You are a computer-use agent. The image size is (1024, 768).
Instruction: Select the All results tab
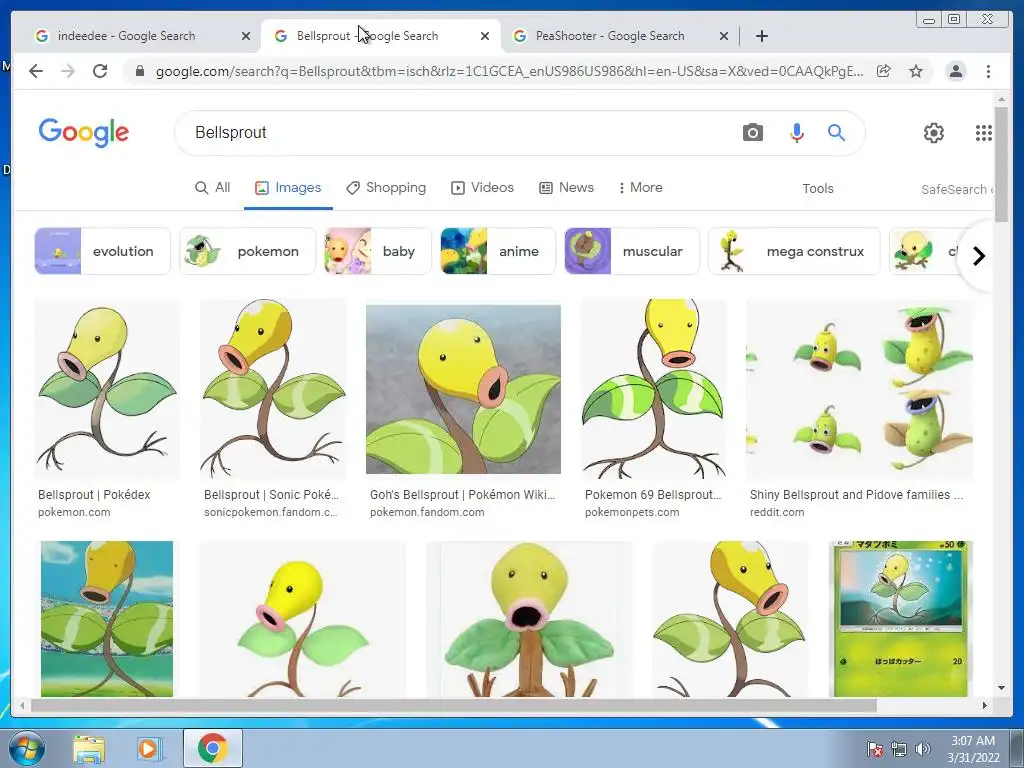point(213,188)
